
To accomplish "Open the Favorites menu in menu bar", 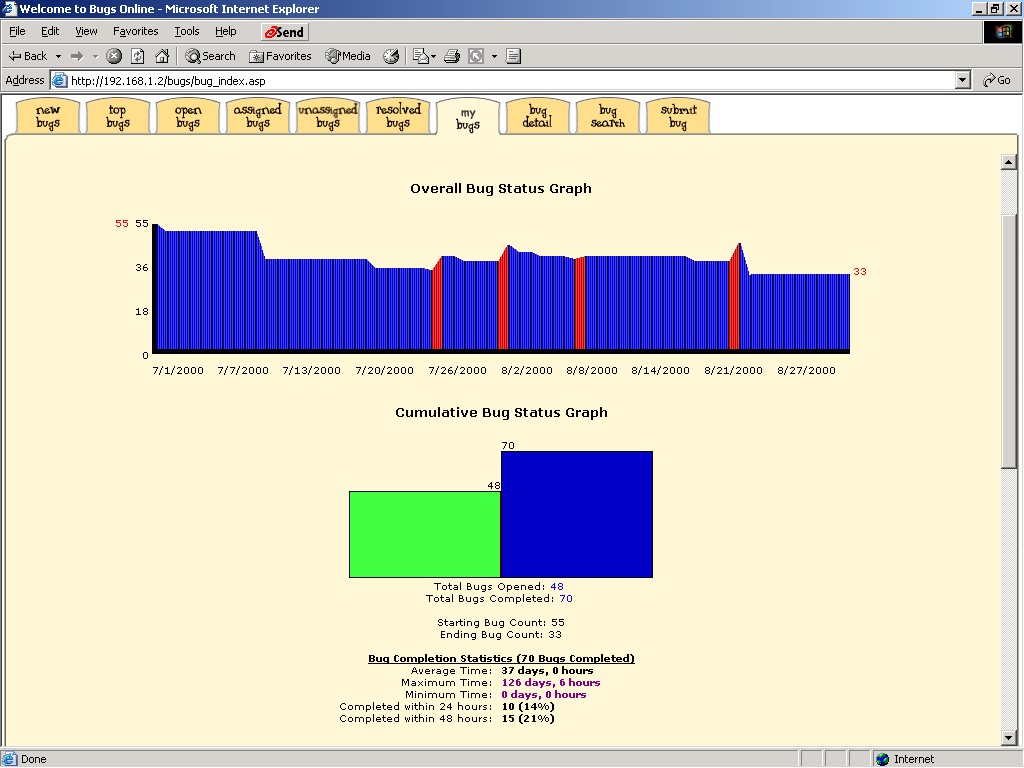I will 135,31.
